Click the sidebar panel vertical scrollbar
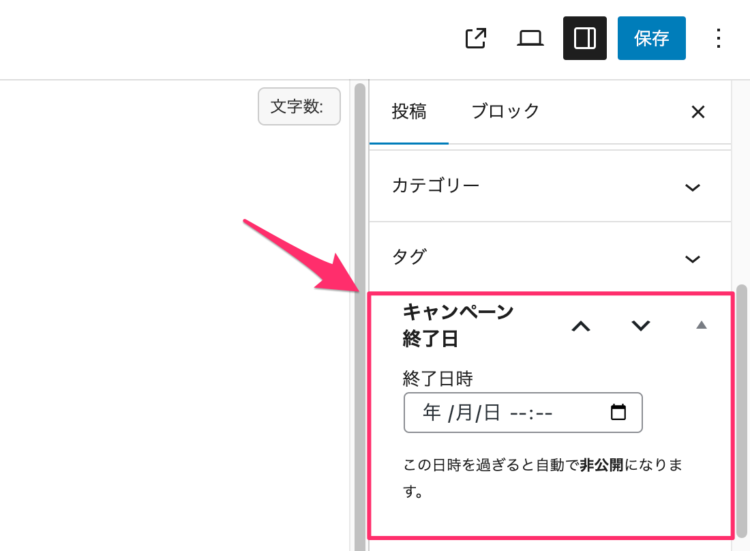 [741, 400]
